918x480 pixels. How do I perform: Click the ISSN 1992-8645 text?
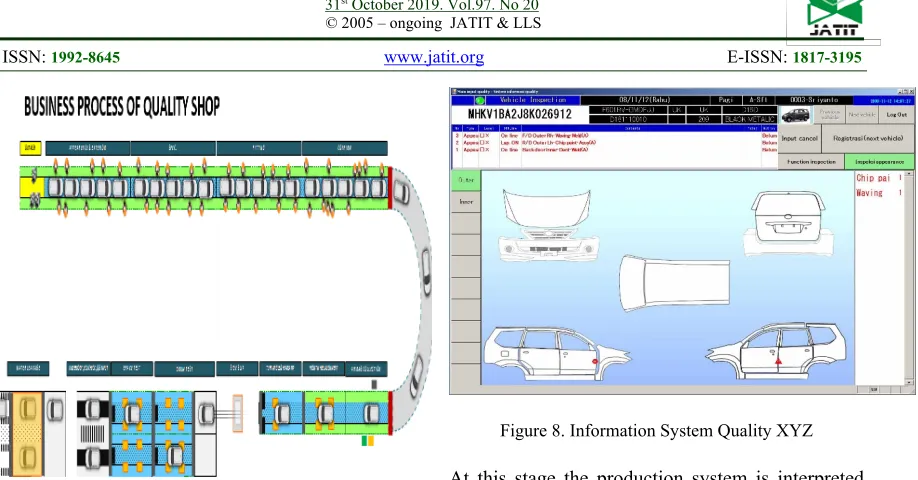61,57
